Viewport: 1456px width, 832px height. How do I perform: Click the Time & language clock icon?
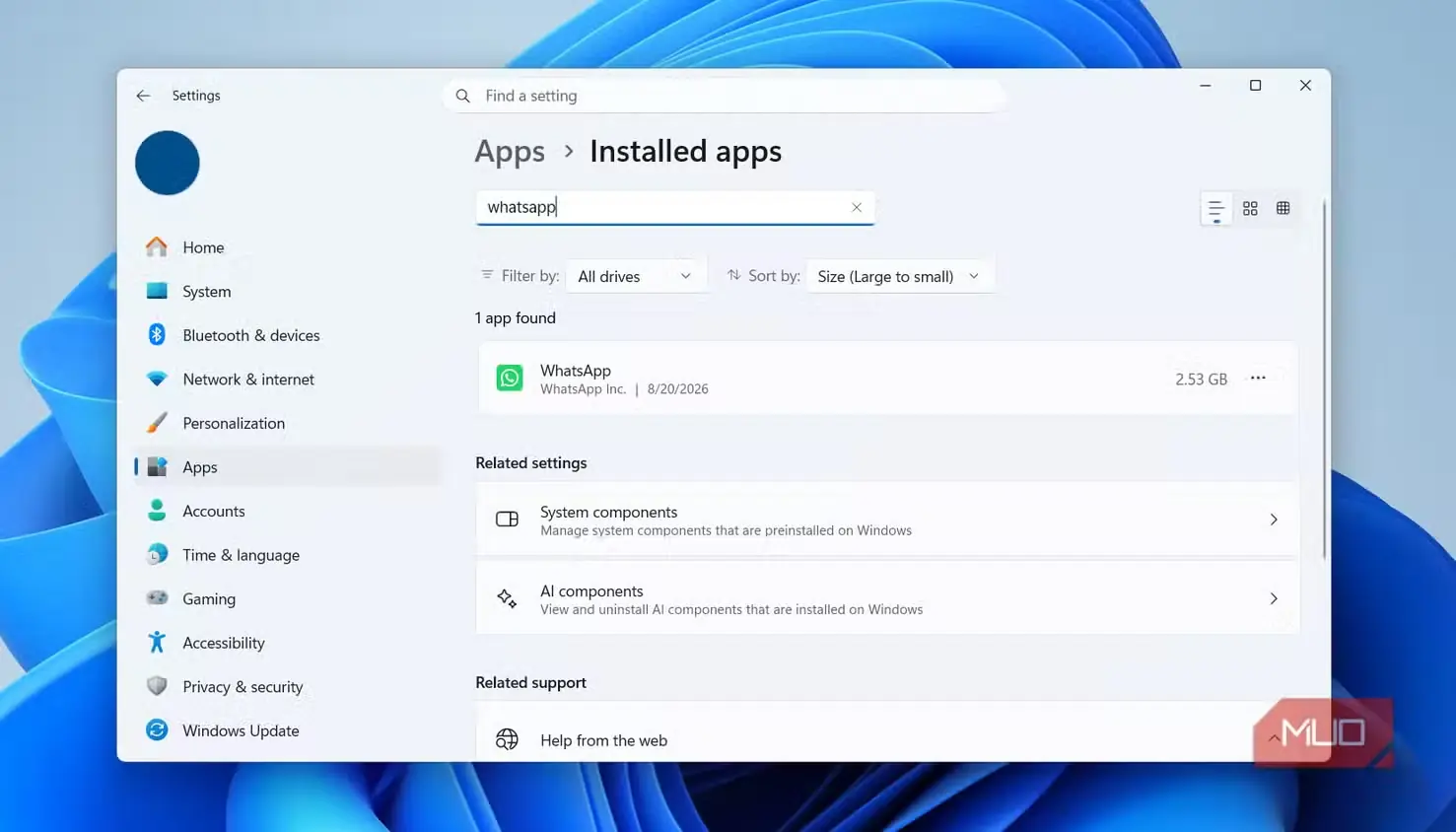[x=157, y=554]
